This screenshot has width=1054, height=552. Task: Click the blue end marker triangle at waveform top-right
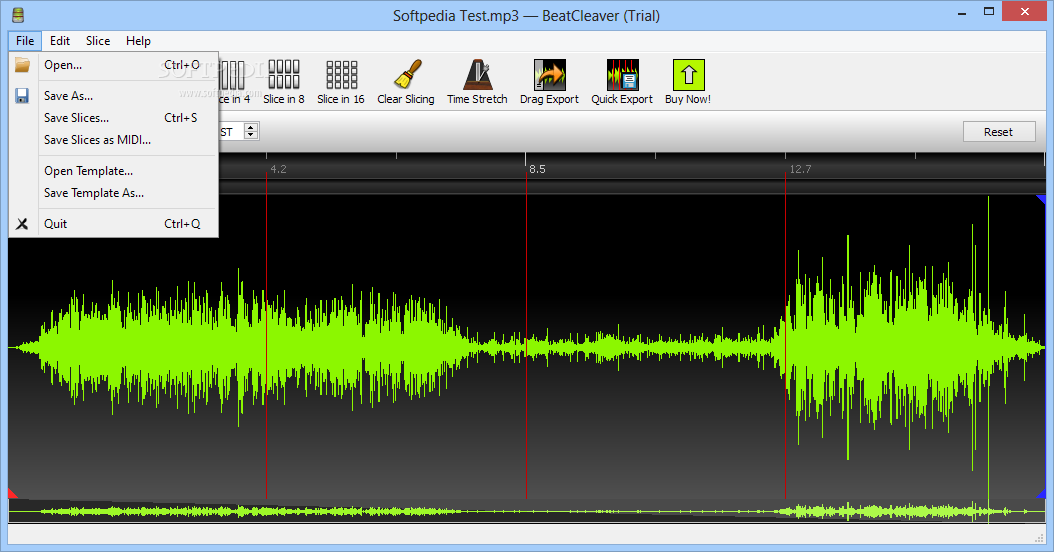[x=1041, y=200]
